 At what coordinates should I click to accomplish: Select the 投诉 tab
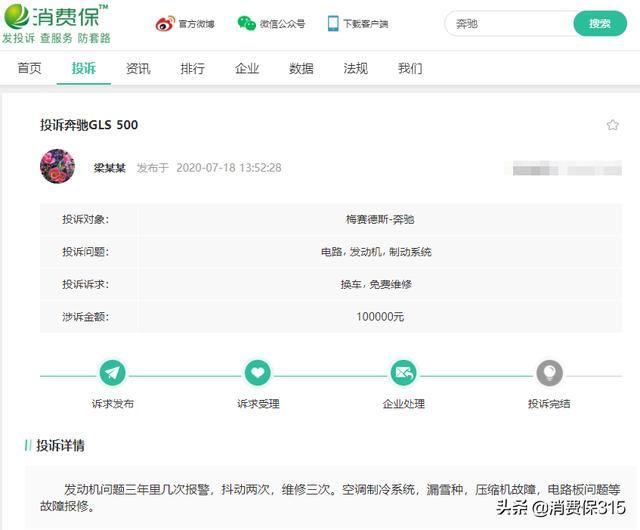[84, 68]
